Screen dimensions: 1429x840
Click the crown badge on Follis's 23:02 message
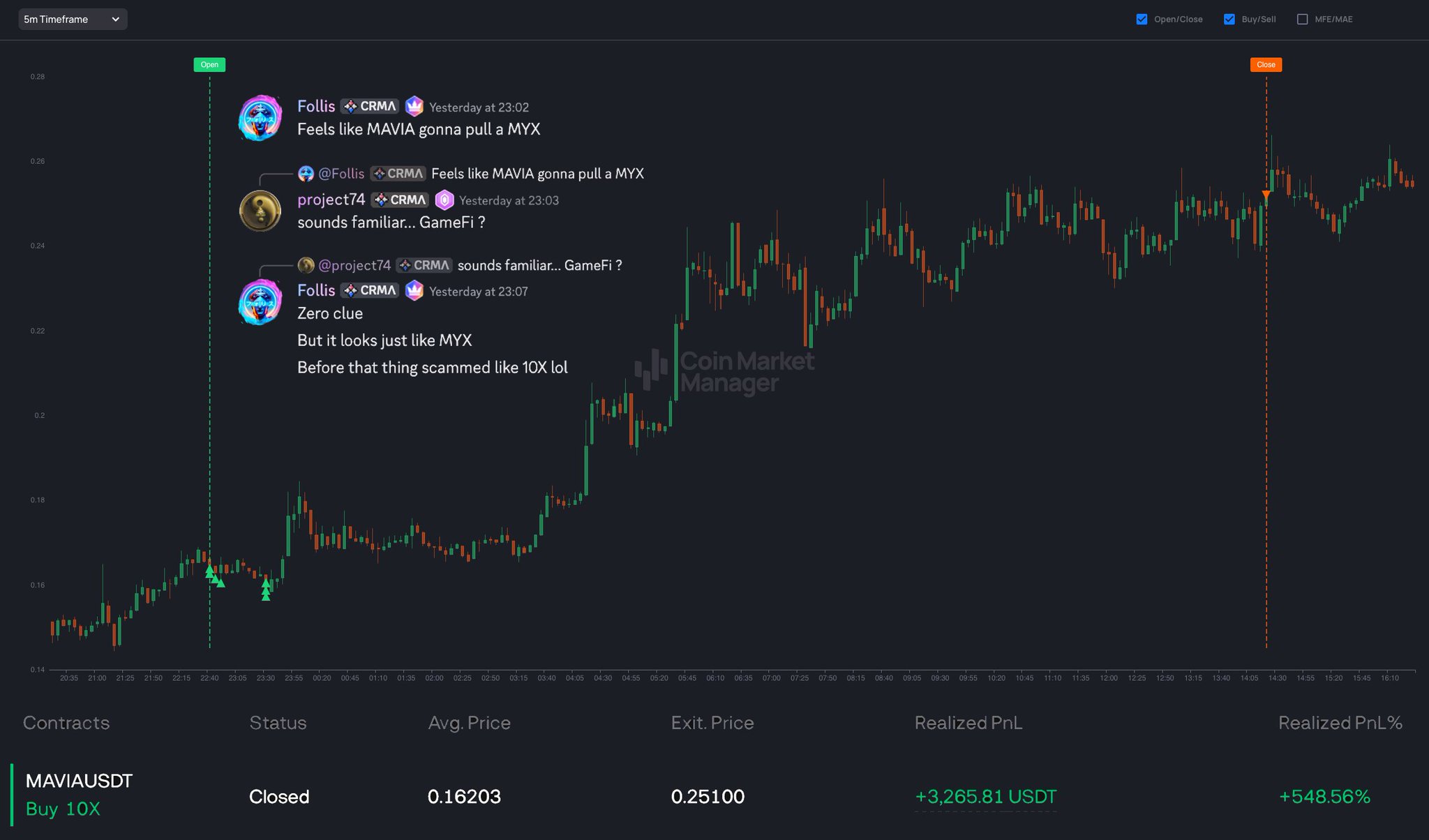click(414, 106)
